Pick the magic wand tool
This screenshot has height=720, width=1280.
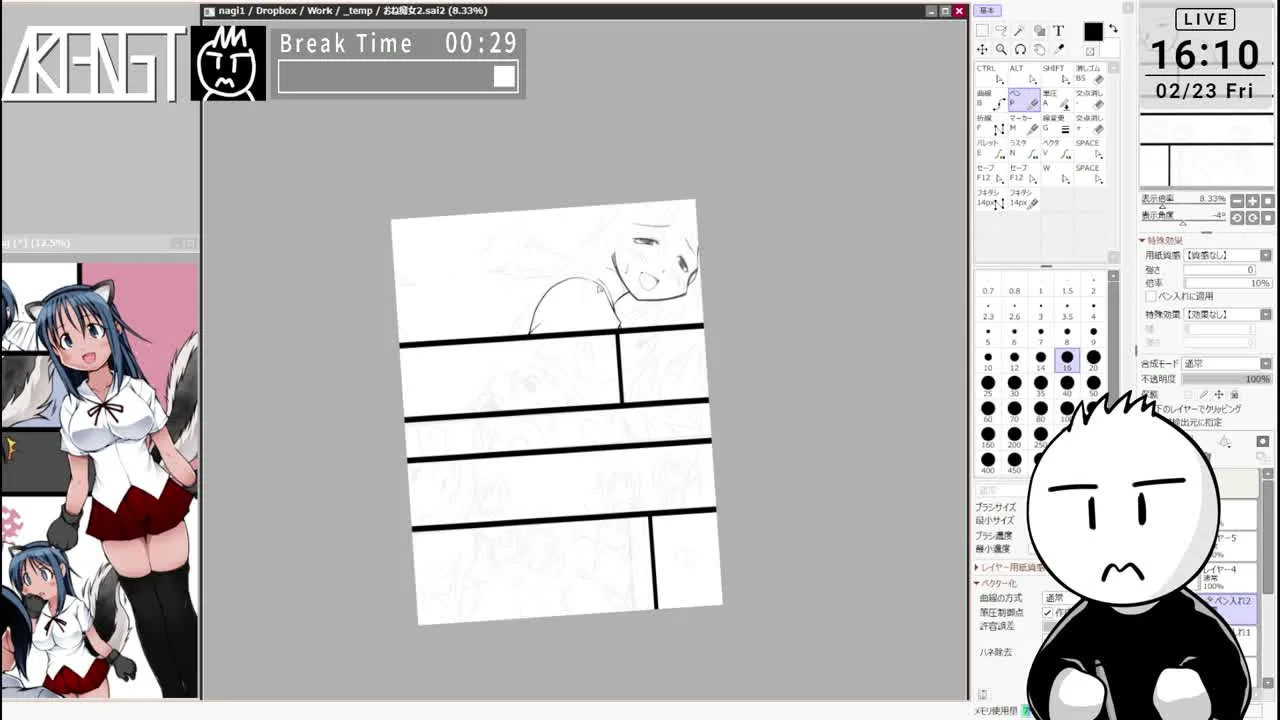coord(1020,31)
